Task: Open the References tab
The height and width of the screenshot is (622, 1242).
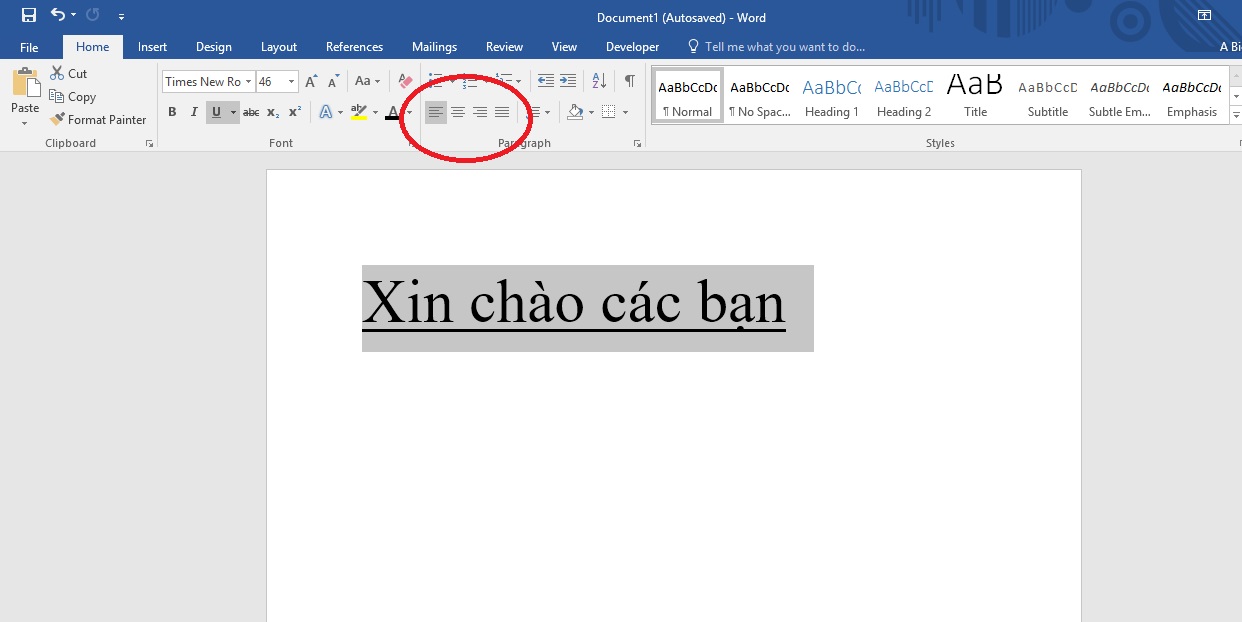Action: click(x=354, y=47)
